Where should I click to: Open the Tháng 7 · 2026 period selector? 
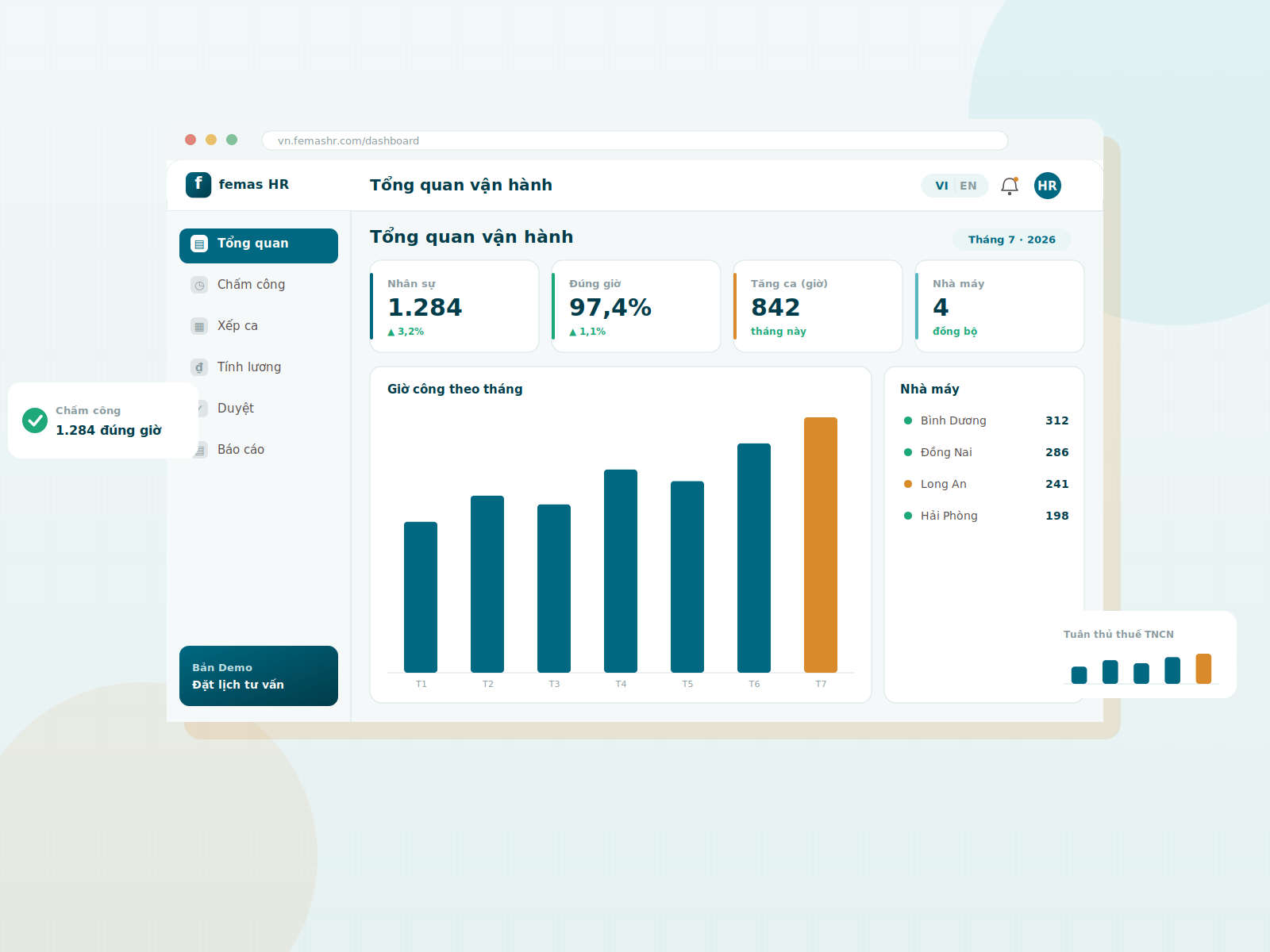(1012, 240)
